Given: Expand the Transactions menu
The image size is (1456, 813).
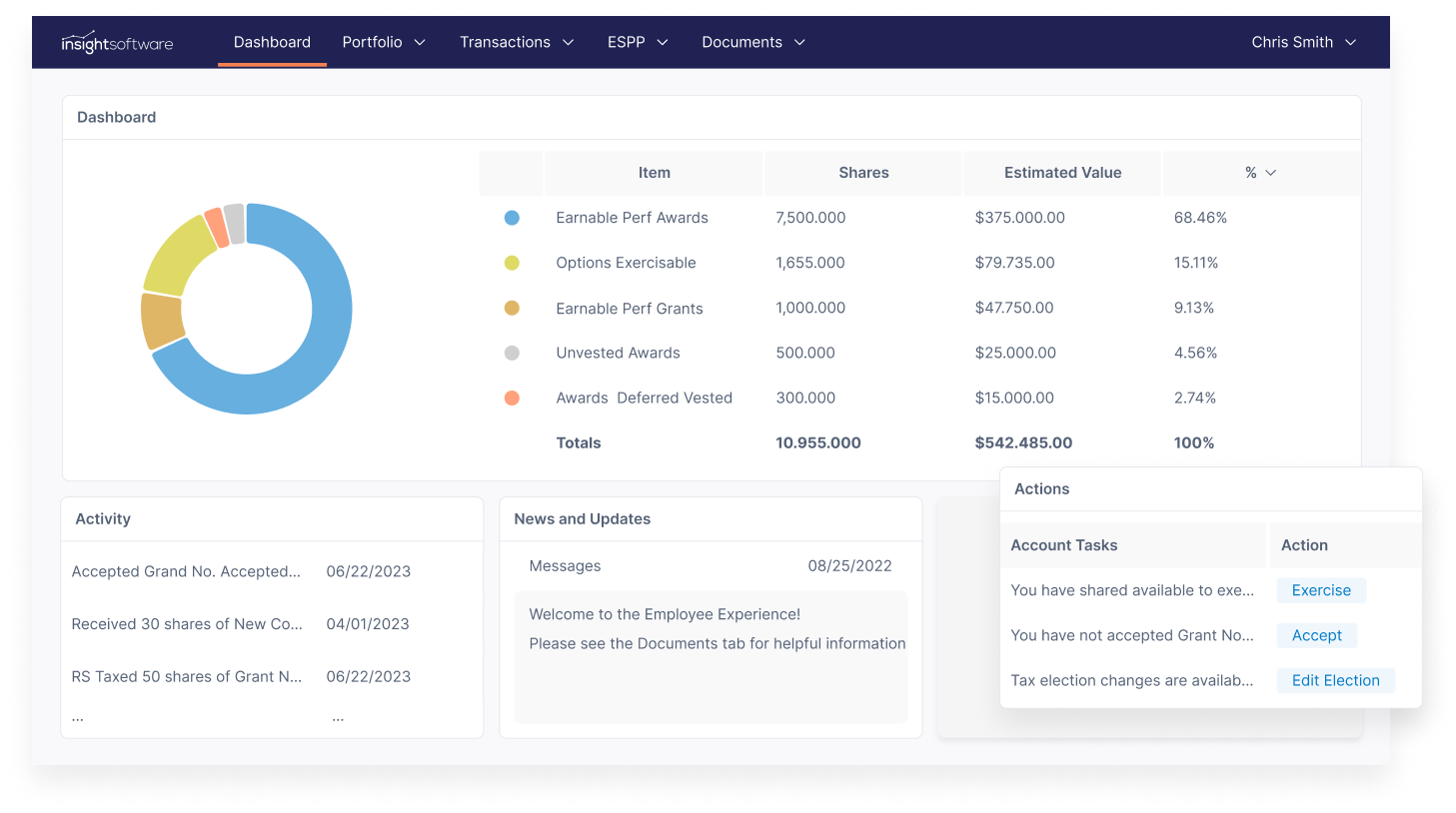Looking at the screenshot, I should pyautogui.click(x=516, y=42).
